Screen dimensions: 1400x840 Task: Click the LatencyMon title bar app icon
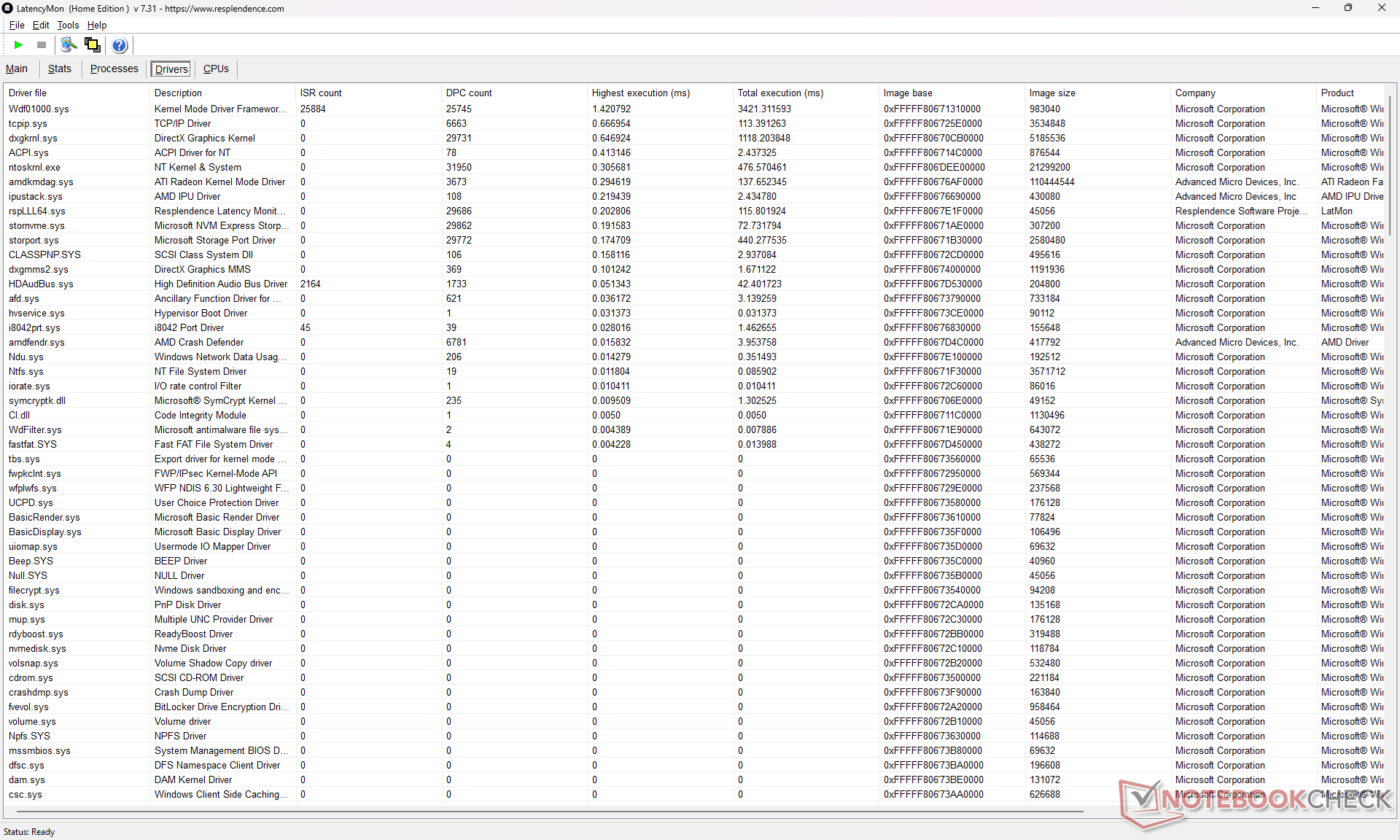[8, 8]
